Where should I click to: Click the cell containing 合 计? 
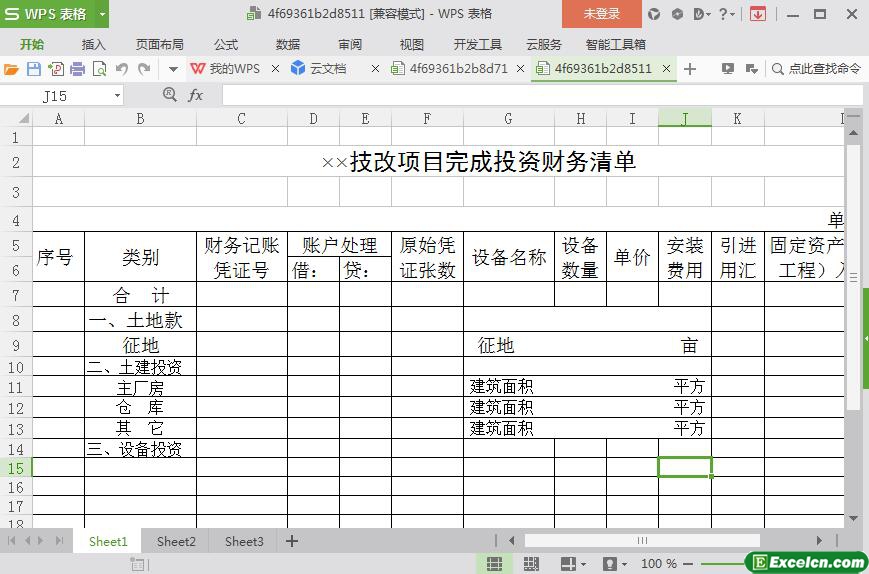point(140,295)
